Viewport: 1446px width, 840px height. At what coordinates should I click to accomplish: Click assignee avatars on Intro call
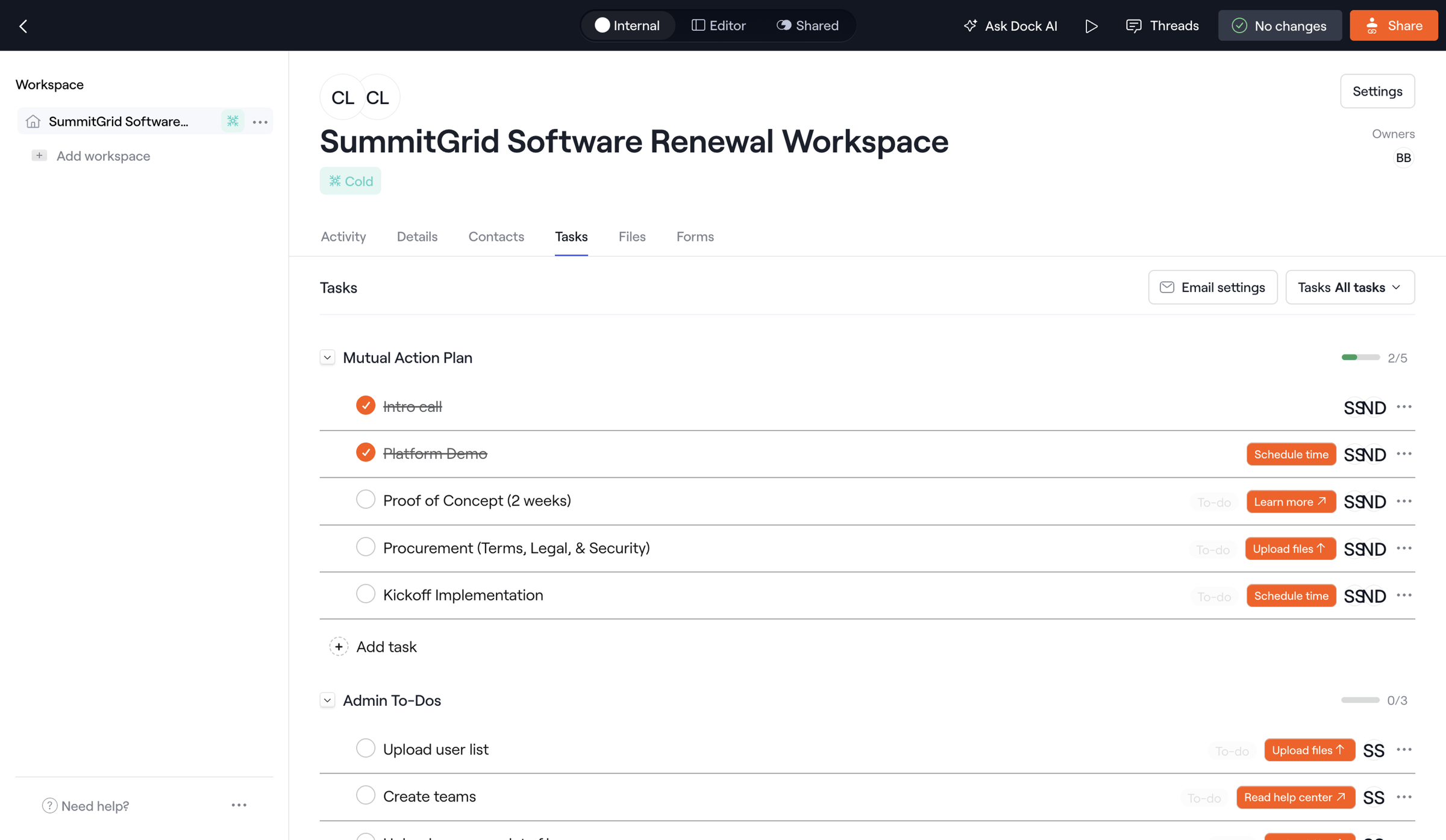tap(1365, 408)
